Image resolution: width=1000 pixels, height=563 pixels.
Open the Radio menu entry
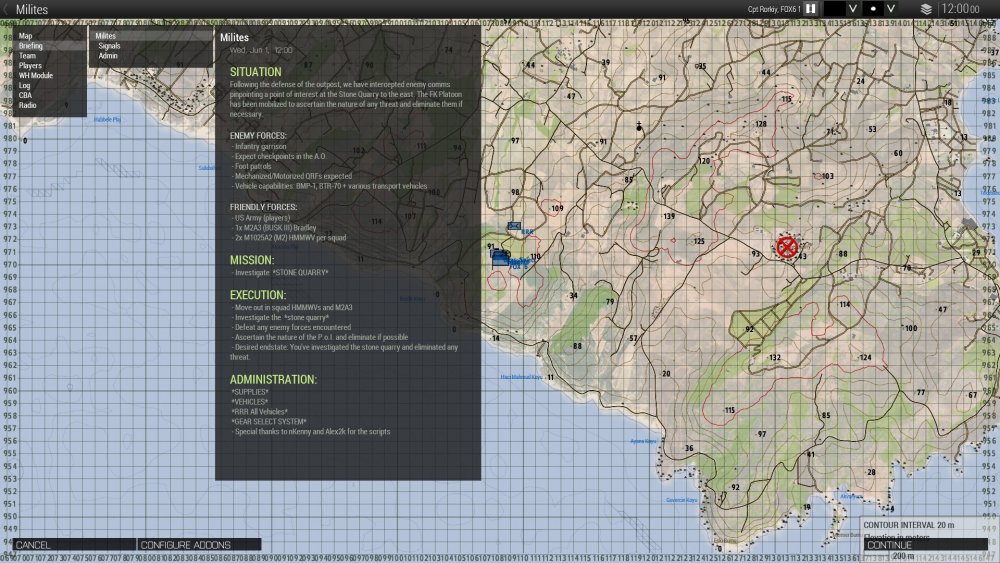27,105
